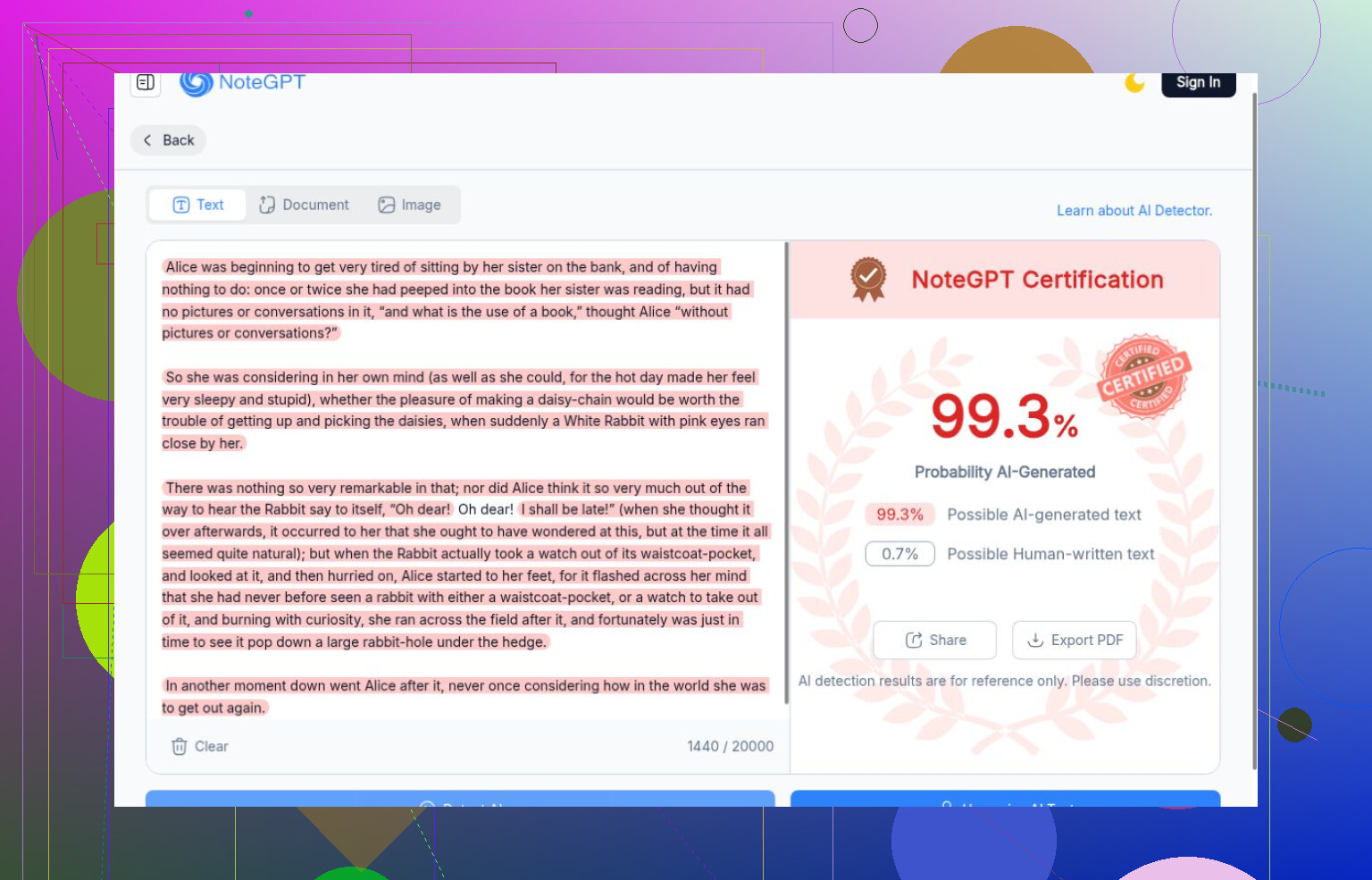
Task: Click the 'Possible Human-written text' label
Action: tap(1050, 554)
